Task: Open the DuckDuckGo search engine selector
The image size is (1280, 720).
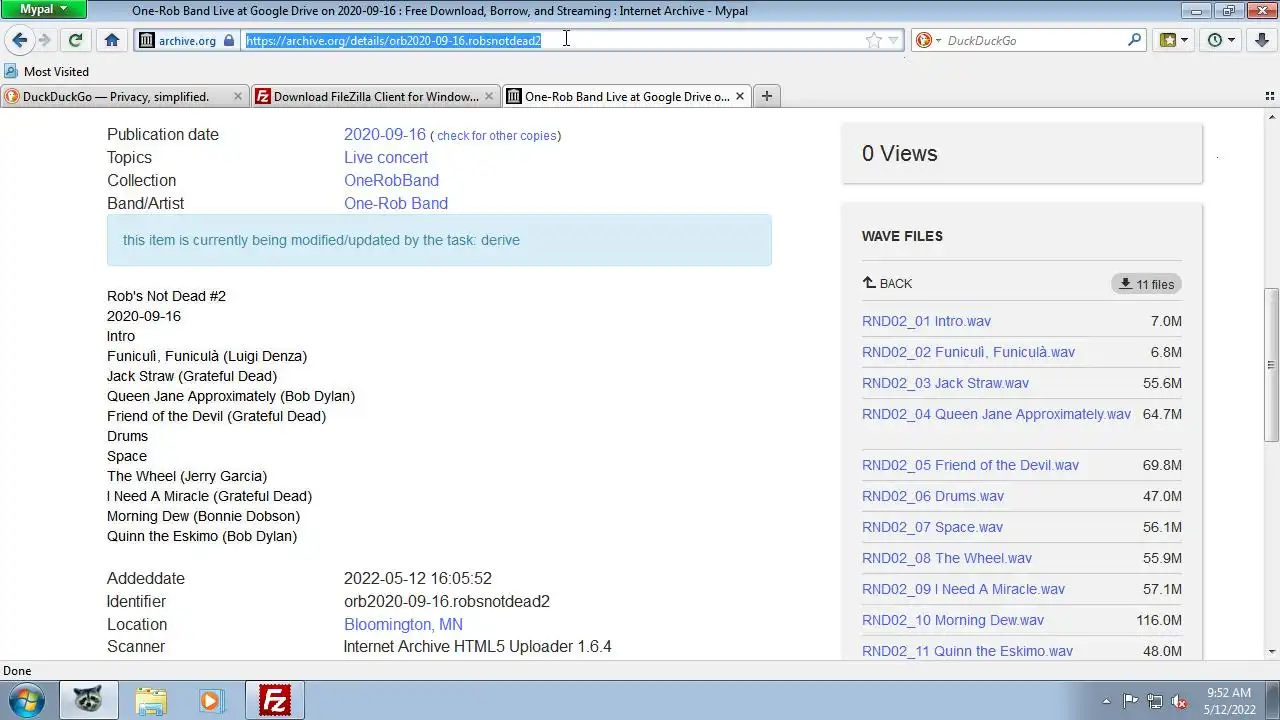Action: tap(927, 41)
